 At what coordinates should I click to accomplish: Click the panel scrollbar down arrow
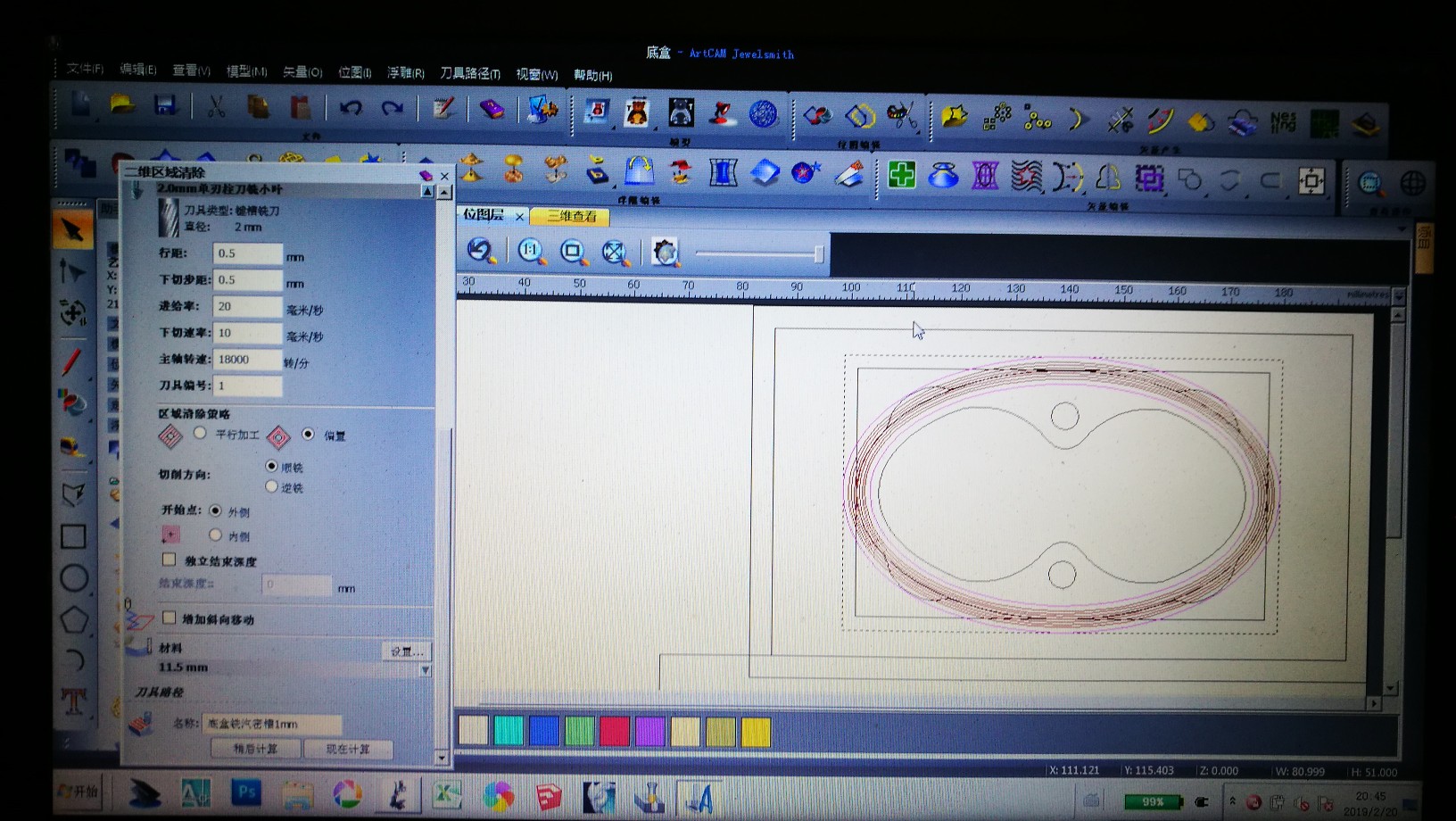point(442,758)
